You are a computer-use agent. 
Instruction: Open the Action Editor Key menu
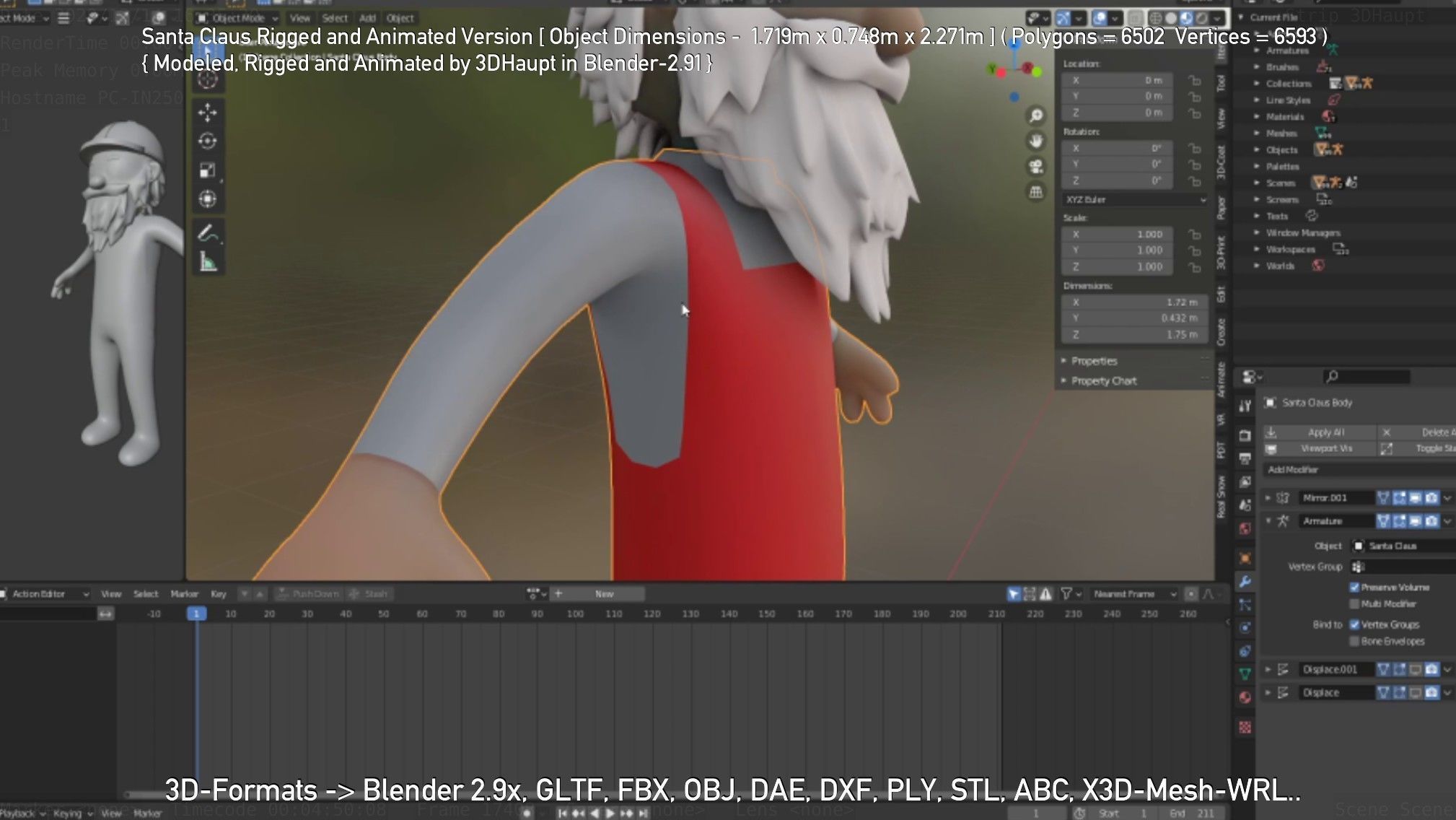(218, 594)
